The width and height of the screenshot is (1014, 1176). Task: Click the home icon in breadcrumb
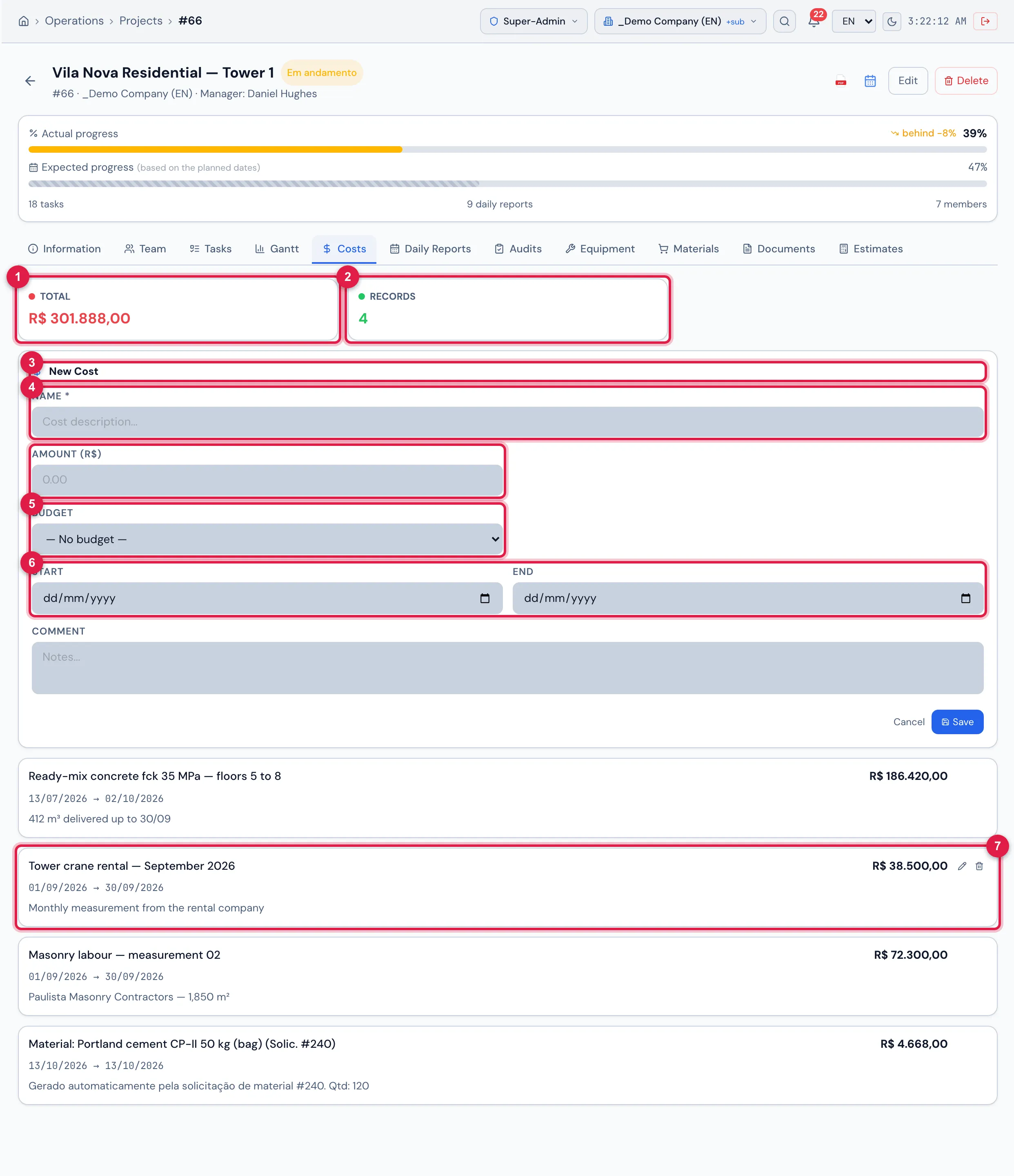(23, 21)
